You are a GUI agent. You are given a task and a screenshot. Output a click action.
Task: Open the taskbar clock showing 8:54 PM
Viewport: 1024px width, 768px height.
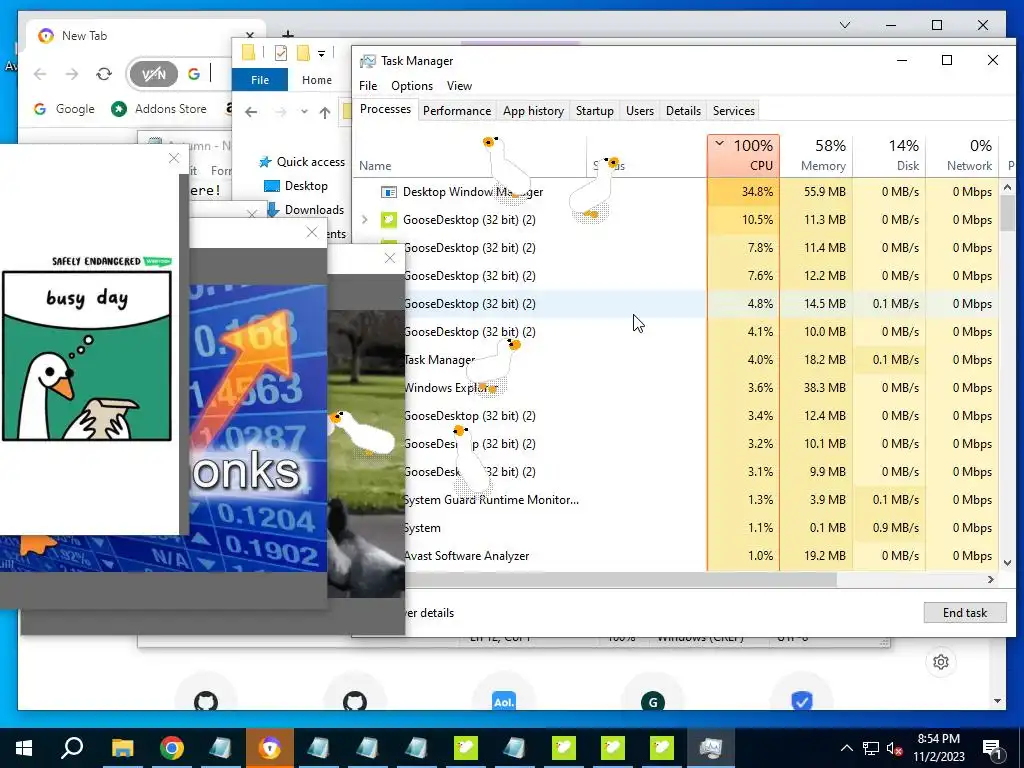coord(939,748)
